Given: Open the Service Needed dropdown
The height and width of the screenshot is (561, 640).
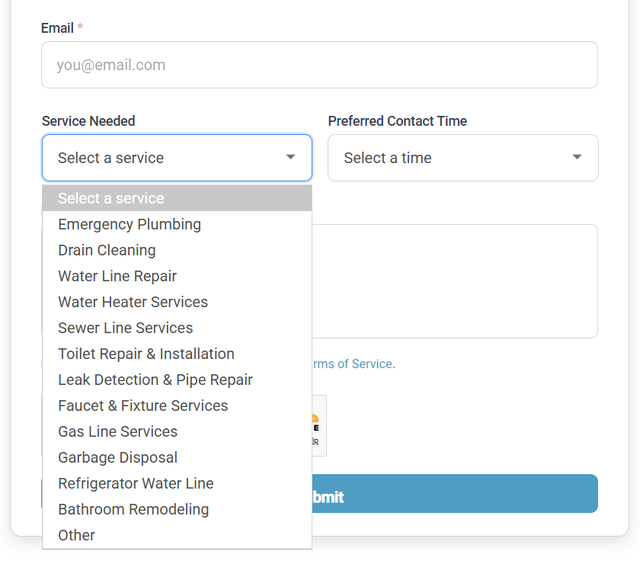Looking at the screenshot, I should 176,158.
